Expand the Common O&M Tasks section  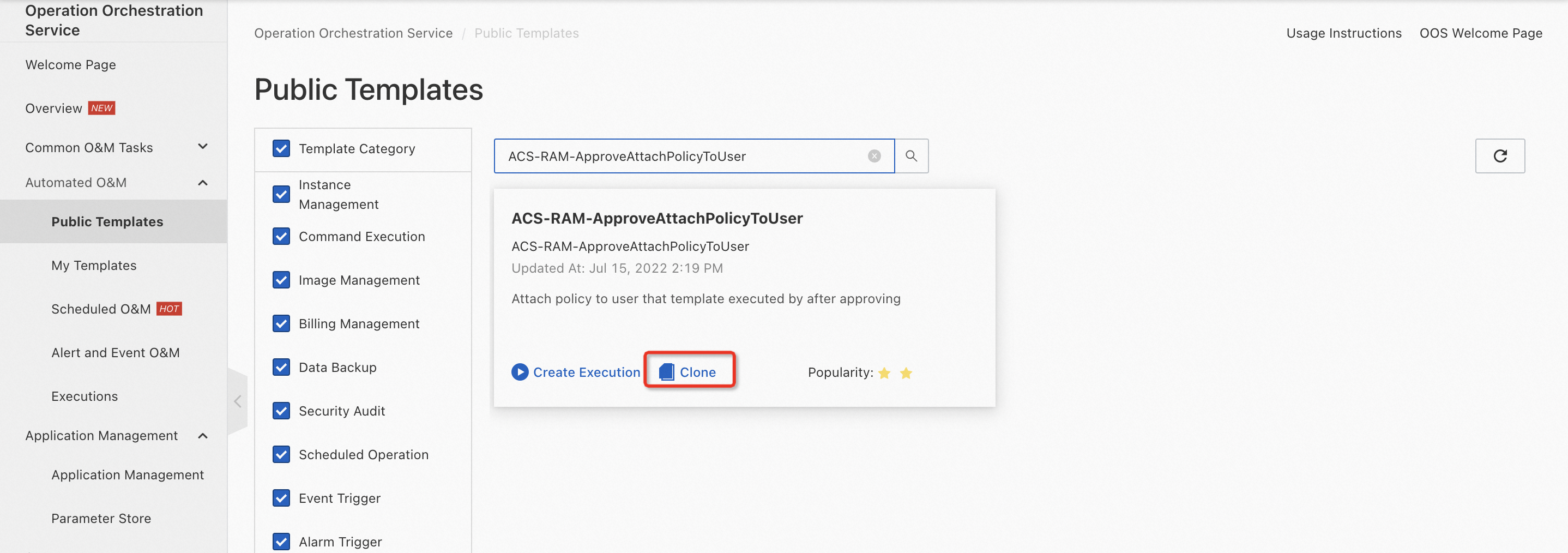203,147
